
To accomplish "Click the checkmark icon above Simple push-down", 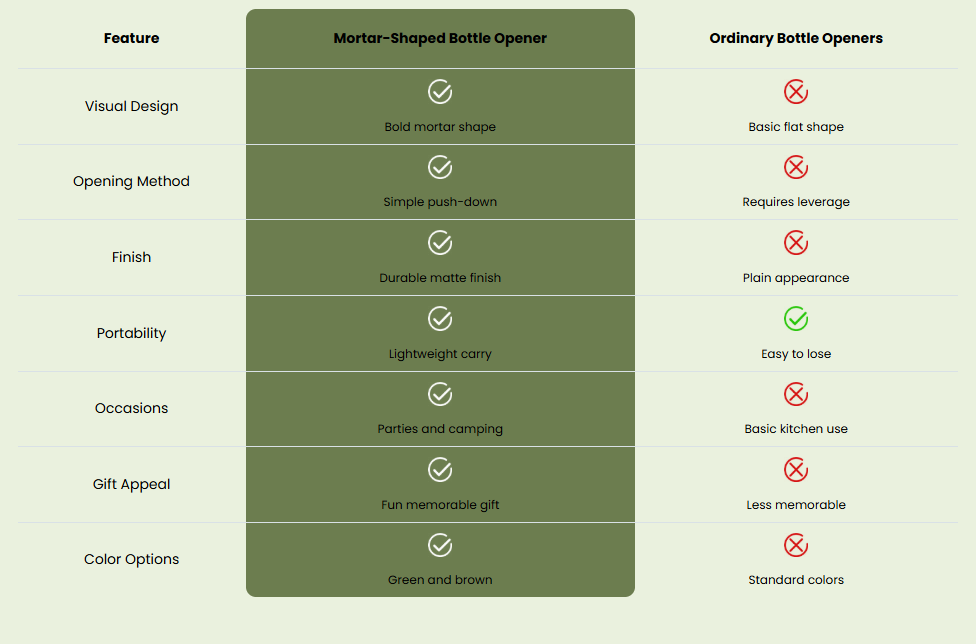I will 440,167.
